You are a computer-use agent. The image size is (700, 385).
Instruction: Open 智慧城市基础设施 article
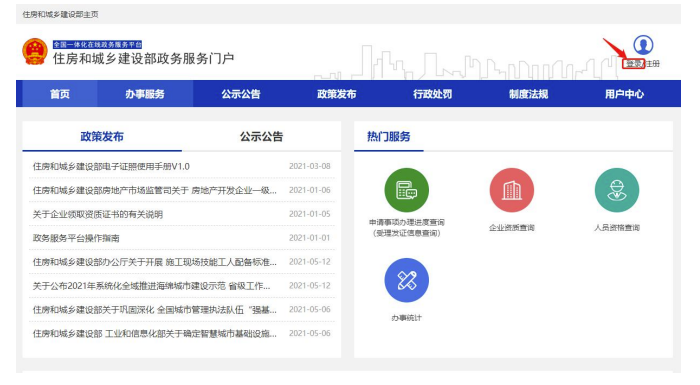click(154, 334)
